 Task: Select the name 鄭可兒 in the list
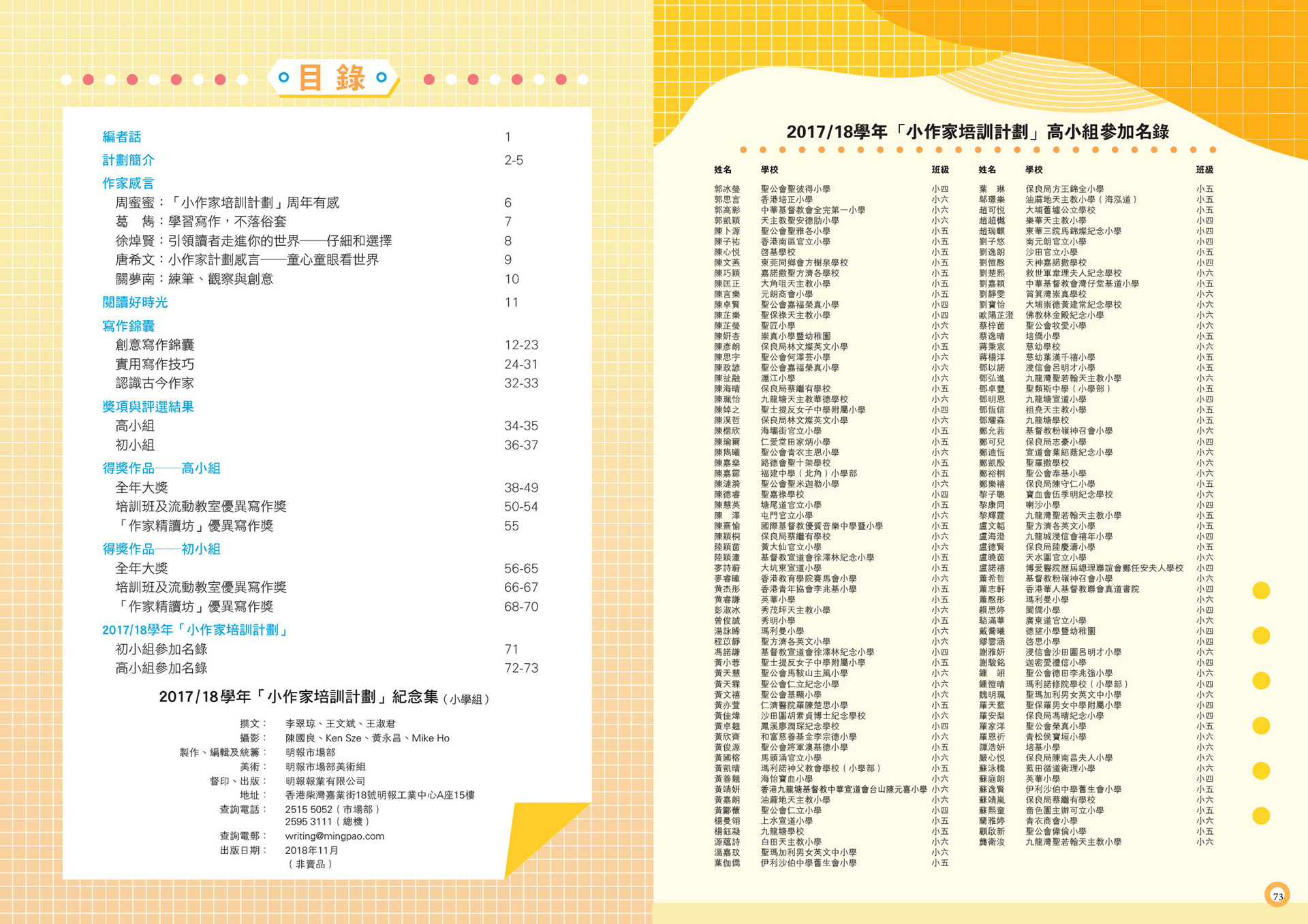992,441
